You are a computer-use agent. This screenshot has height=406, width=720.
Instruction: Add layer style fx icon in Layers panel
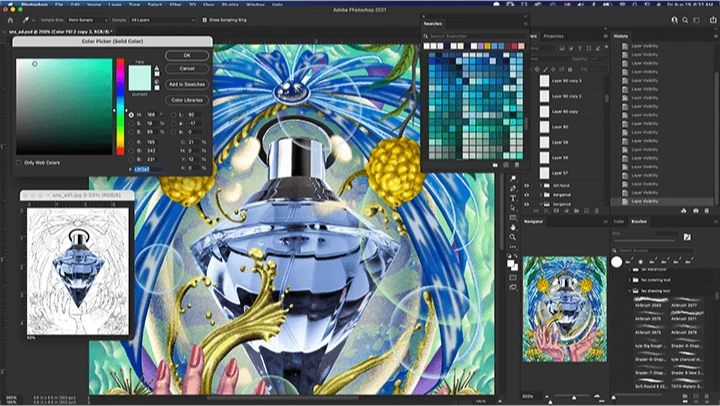point(546,211)
